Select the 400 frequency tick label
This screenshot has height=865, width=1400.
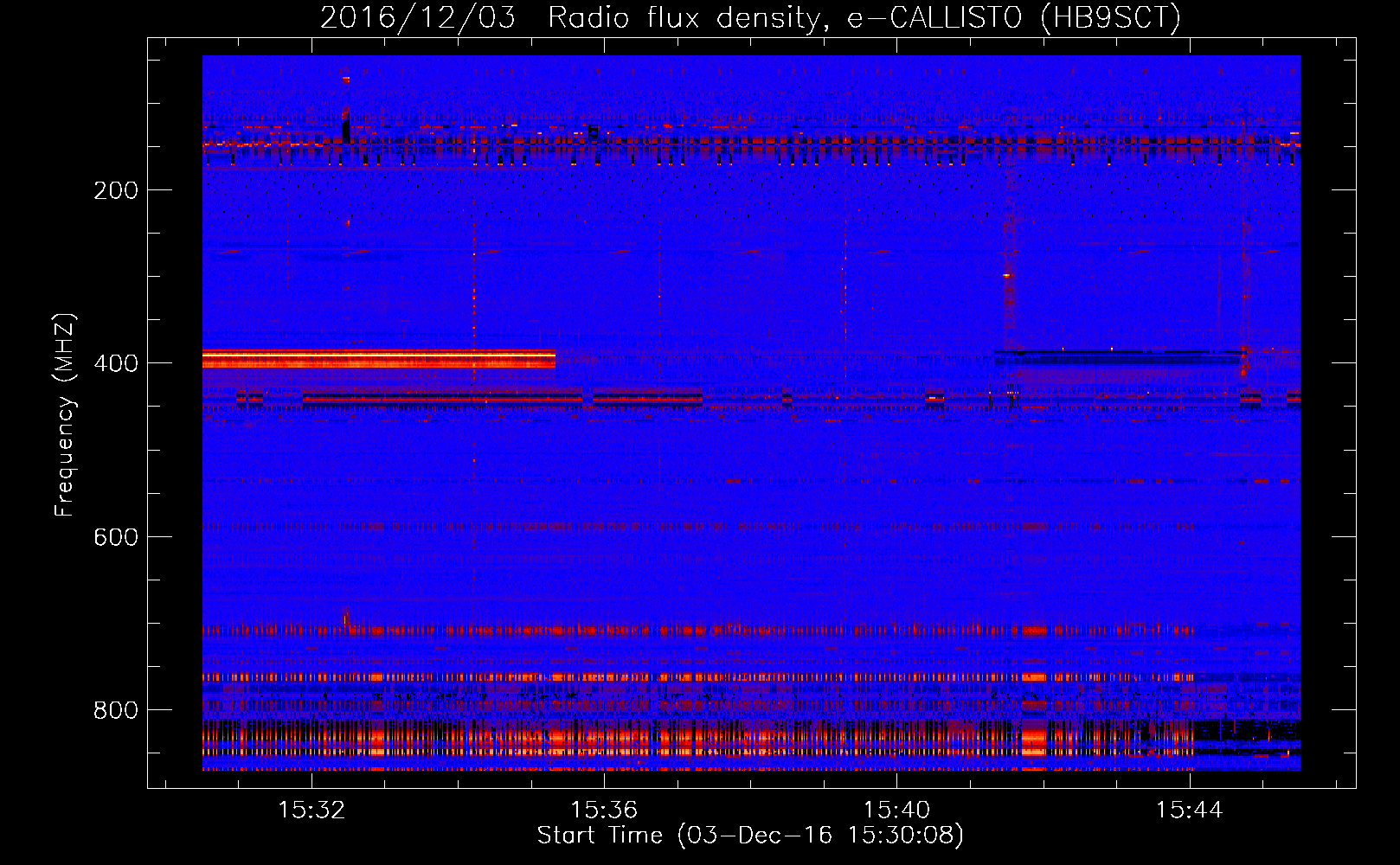click(116, 363)
